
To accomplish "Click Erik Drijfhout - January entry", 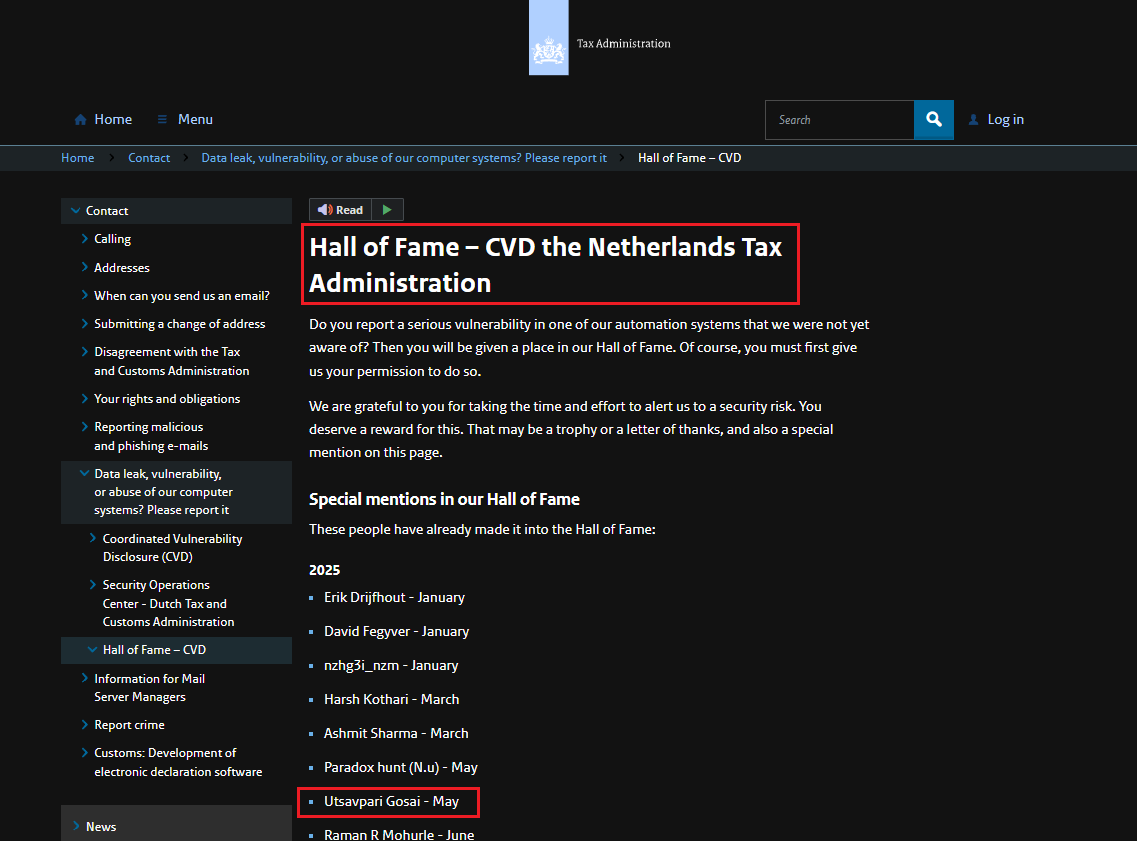I will click(394, 597).
